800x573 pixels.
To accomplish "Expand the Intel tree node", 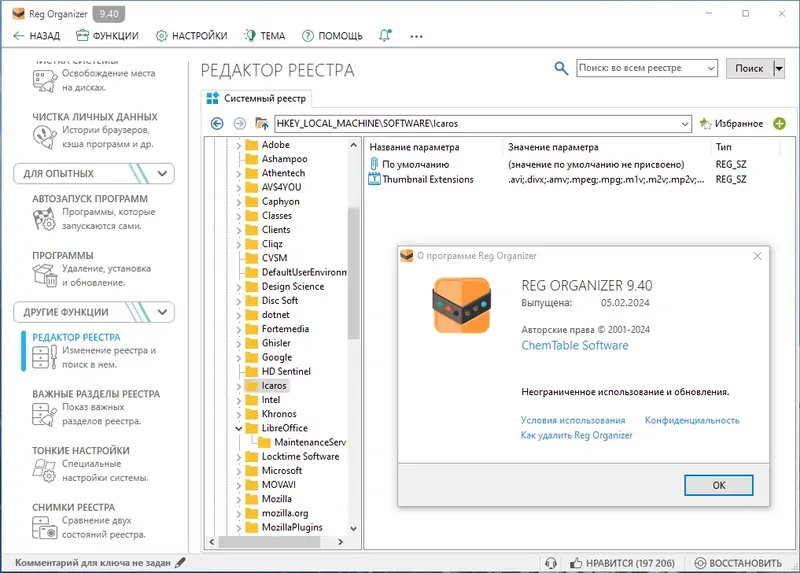I will click(x=238, y=400).
